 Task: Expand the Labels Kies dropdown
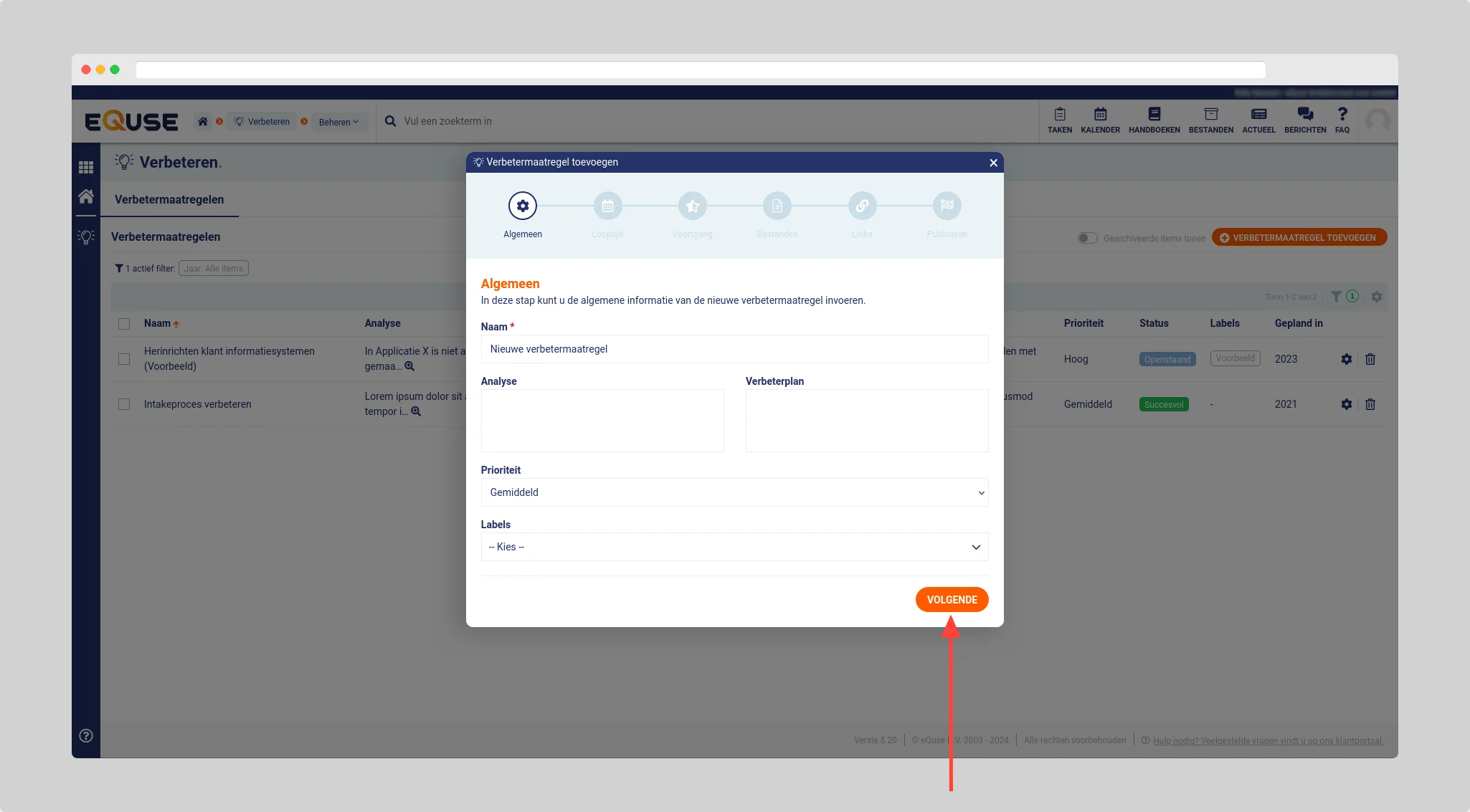tap(734, 547)
